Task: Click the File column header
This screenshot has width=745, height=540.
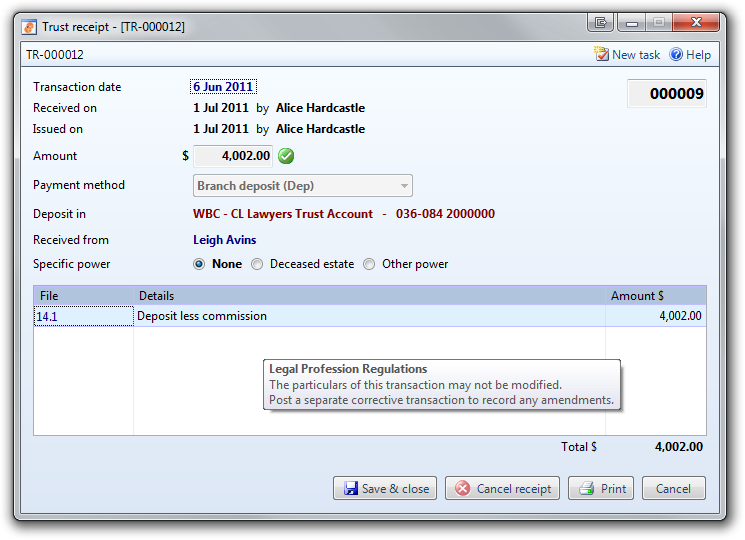Action: pos(83,296)
